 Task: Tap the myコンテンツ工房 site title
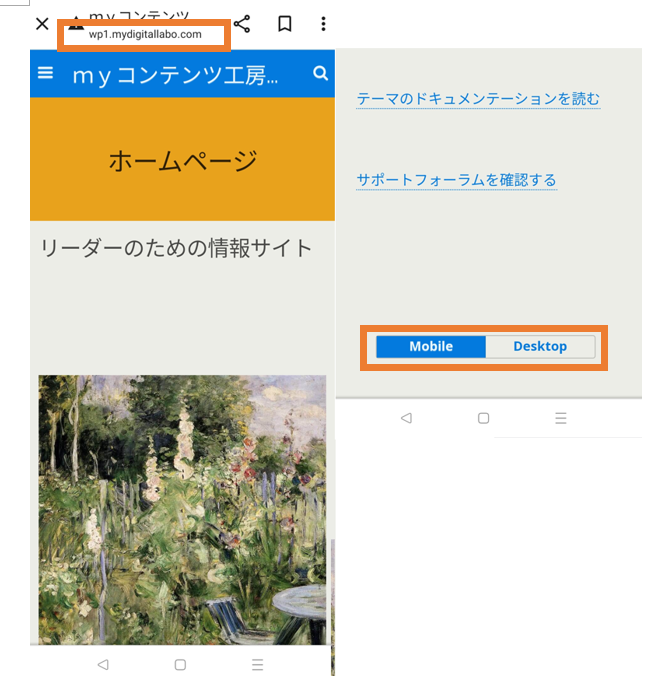[175, 76]
